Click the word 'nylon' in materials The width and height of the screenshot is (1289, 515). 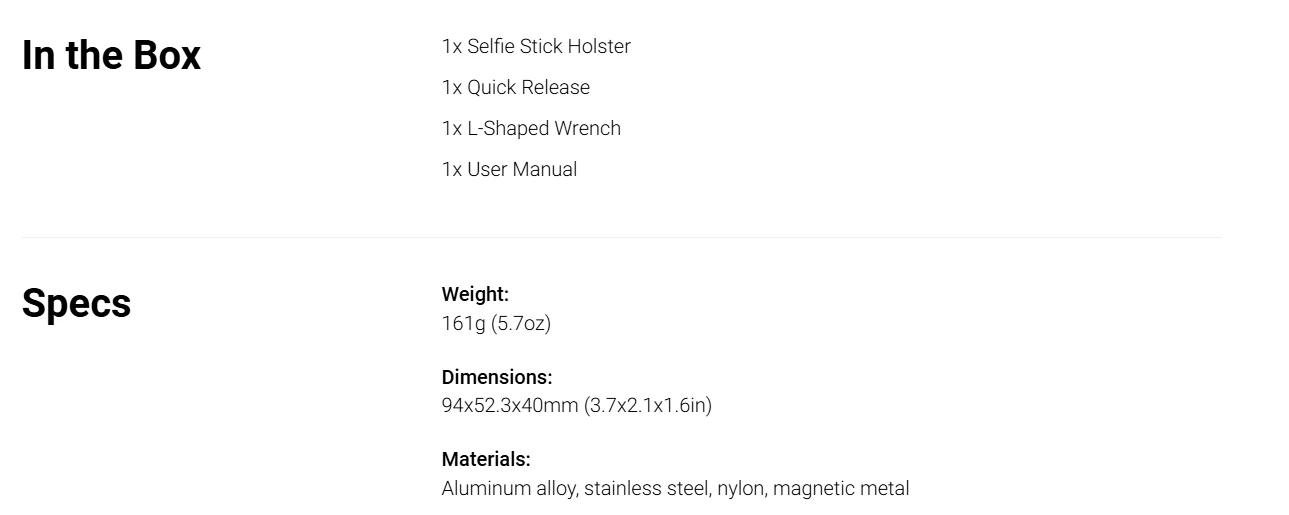[x=740, y=489]
